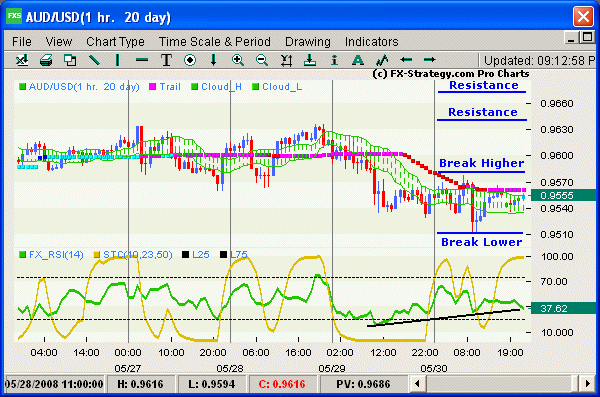Click the FX_RSI(14) legend label
The width and height of the screenshot is (600, 397).
tap(56, 255)
